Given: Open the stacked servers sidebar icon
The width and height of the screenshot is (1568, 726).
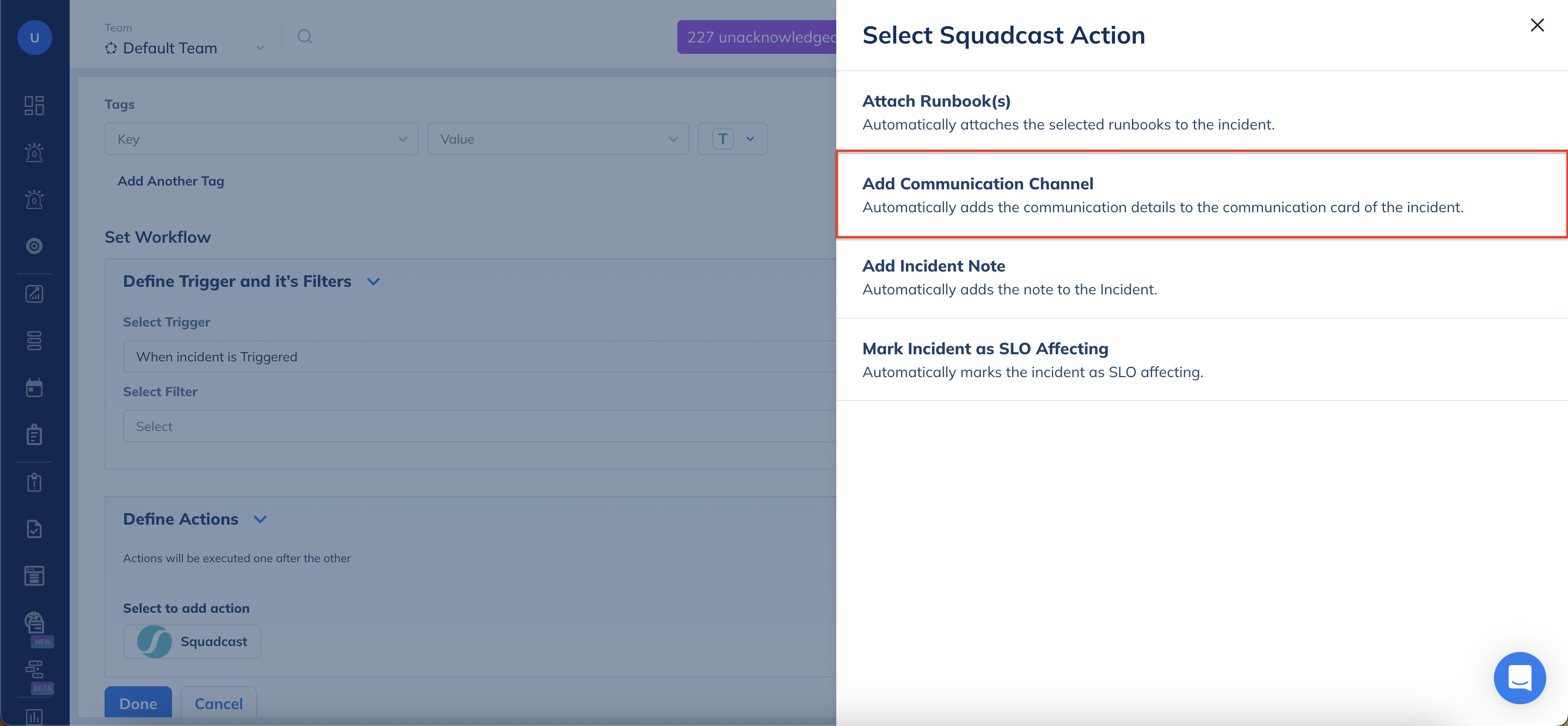Looking at the screenshot, I should [34, 341].
